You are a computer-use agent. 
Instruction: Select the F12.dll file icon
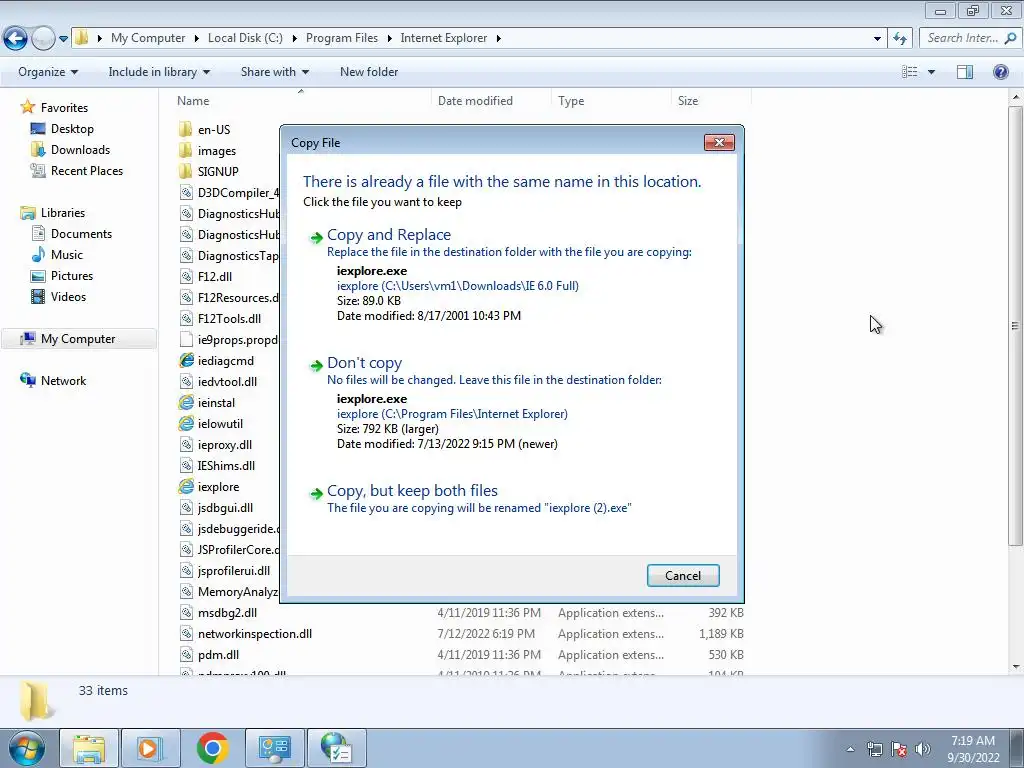pos(186,276)
